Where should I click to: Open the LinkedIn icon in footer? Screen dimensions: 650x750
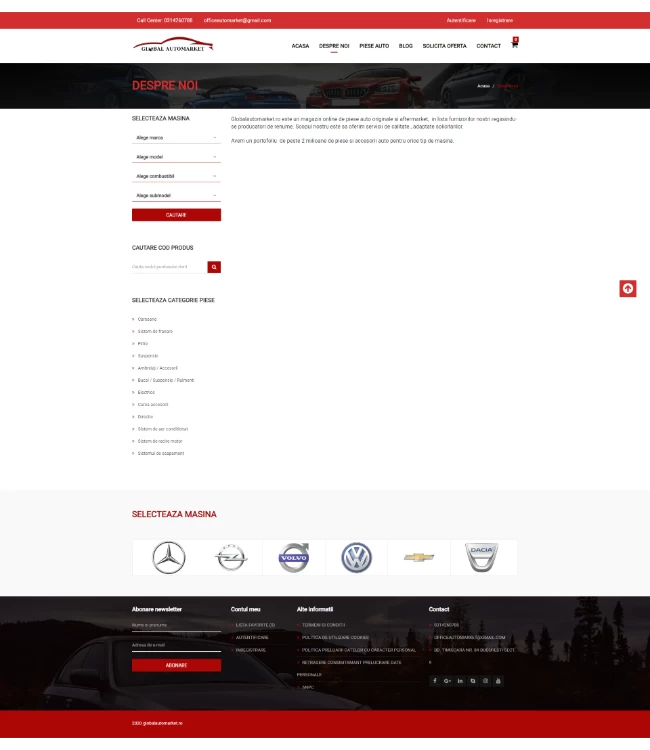coord(460,681)
